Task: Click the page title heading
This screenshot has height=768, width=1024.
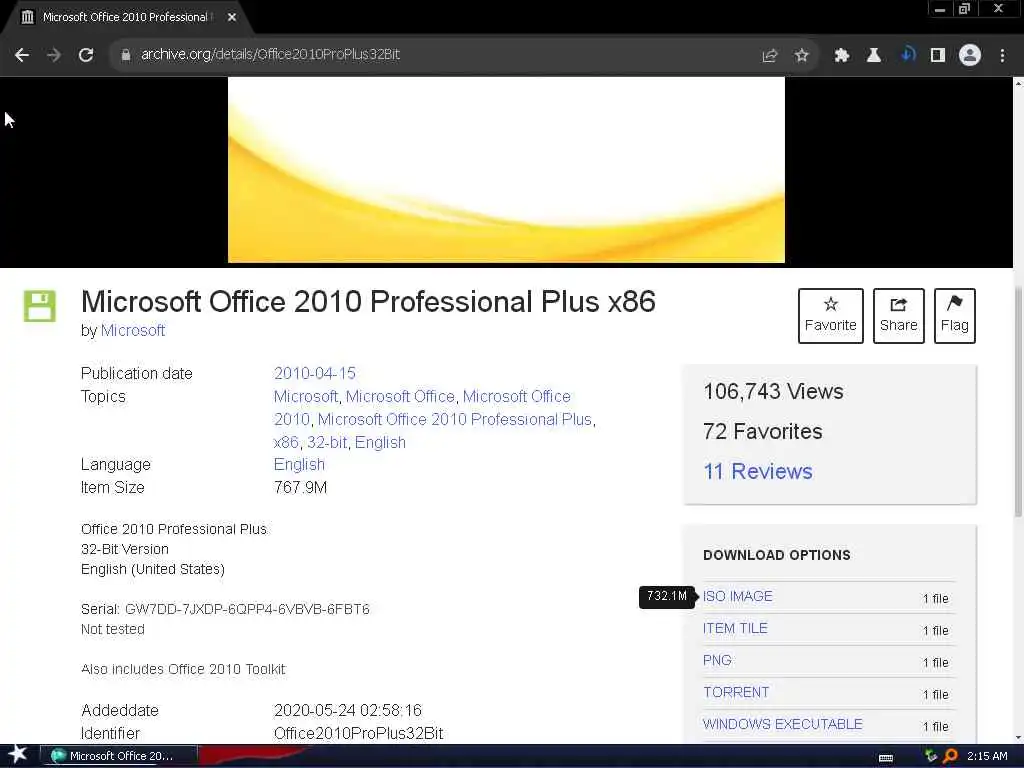Action: 368,302
